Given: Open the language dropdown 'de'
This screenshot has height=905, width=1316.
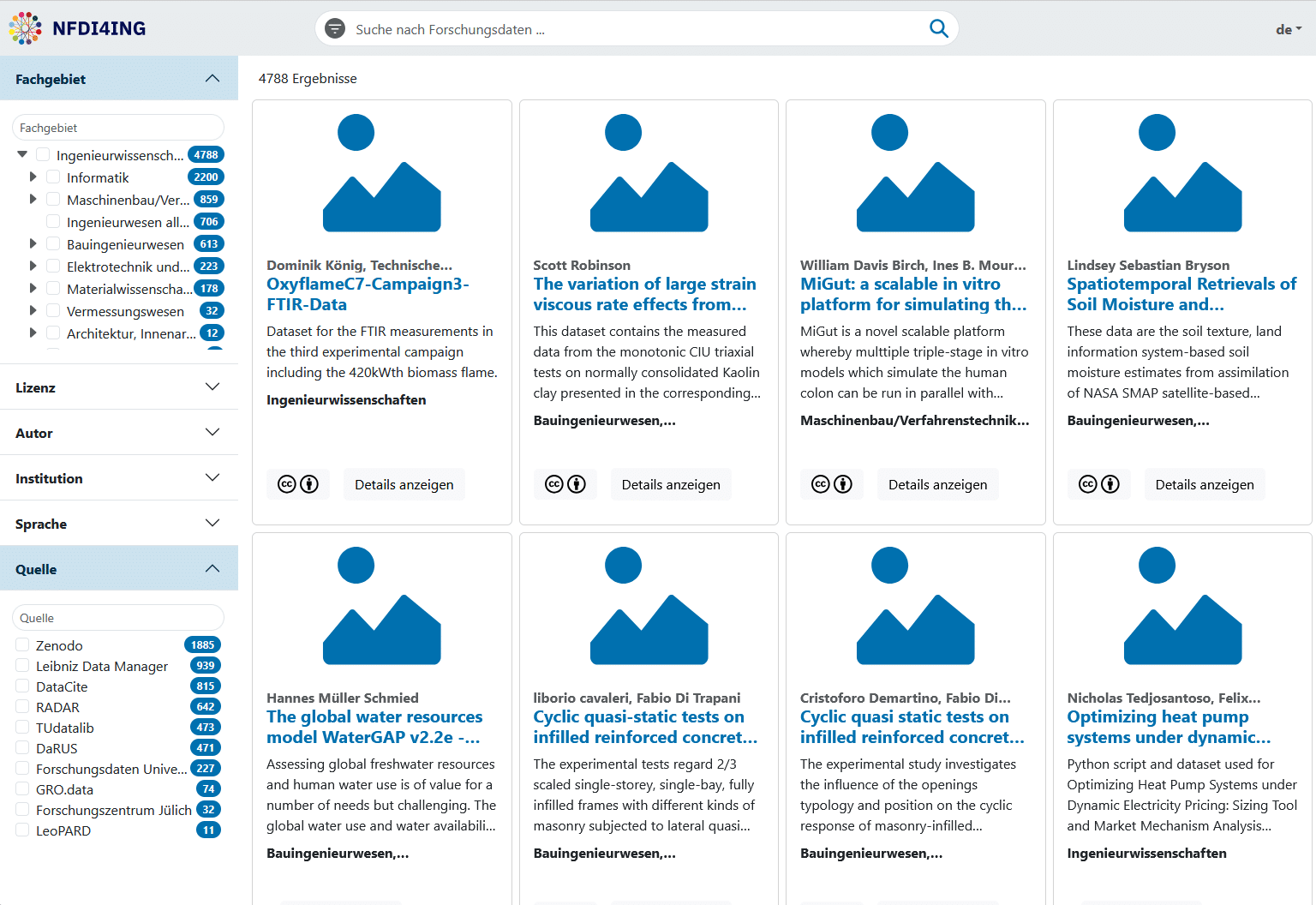Looking at the screenshot, I should 1288,29.
